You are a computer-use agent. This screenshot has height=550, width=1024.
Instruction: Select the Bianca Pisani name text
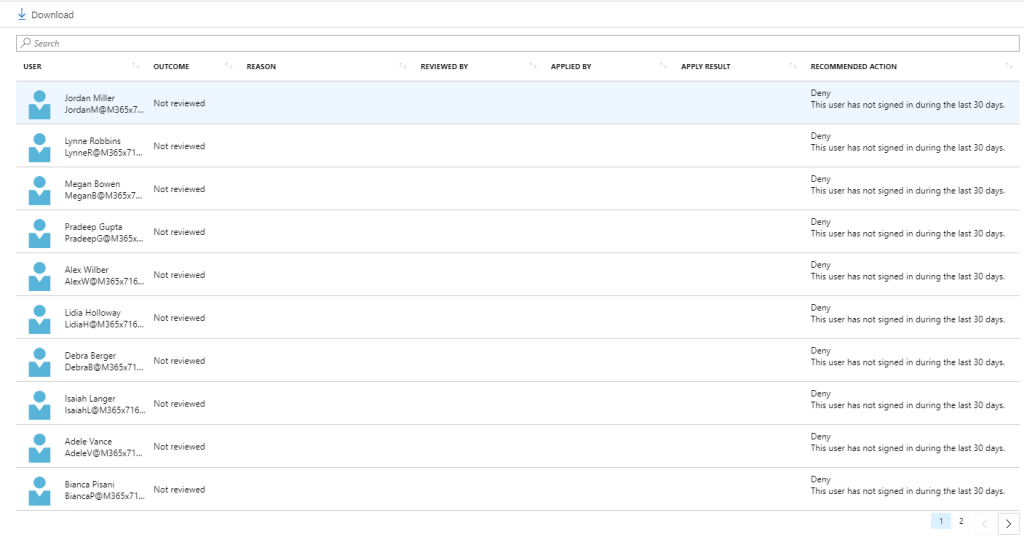[89, 485]
